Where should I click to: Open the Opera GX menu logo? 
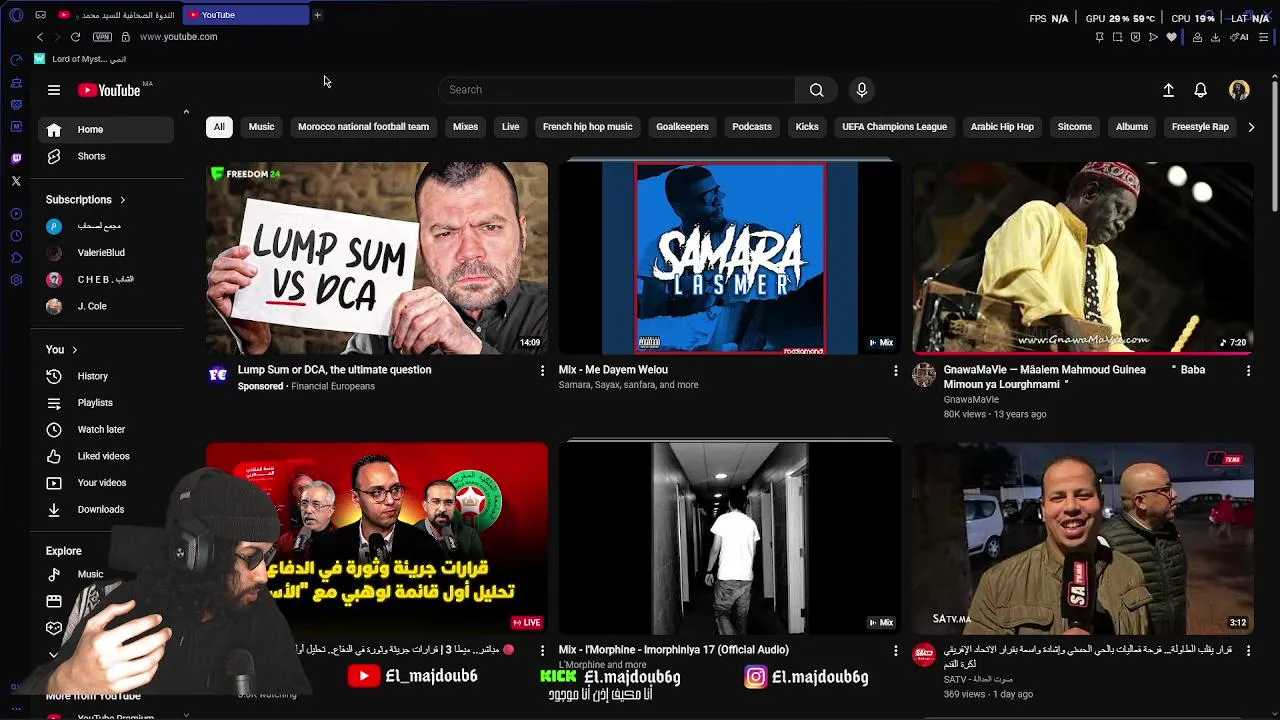16,15
